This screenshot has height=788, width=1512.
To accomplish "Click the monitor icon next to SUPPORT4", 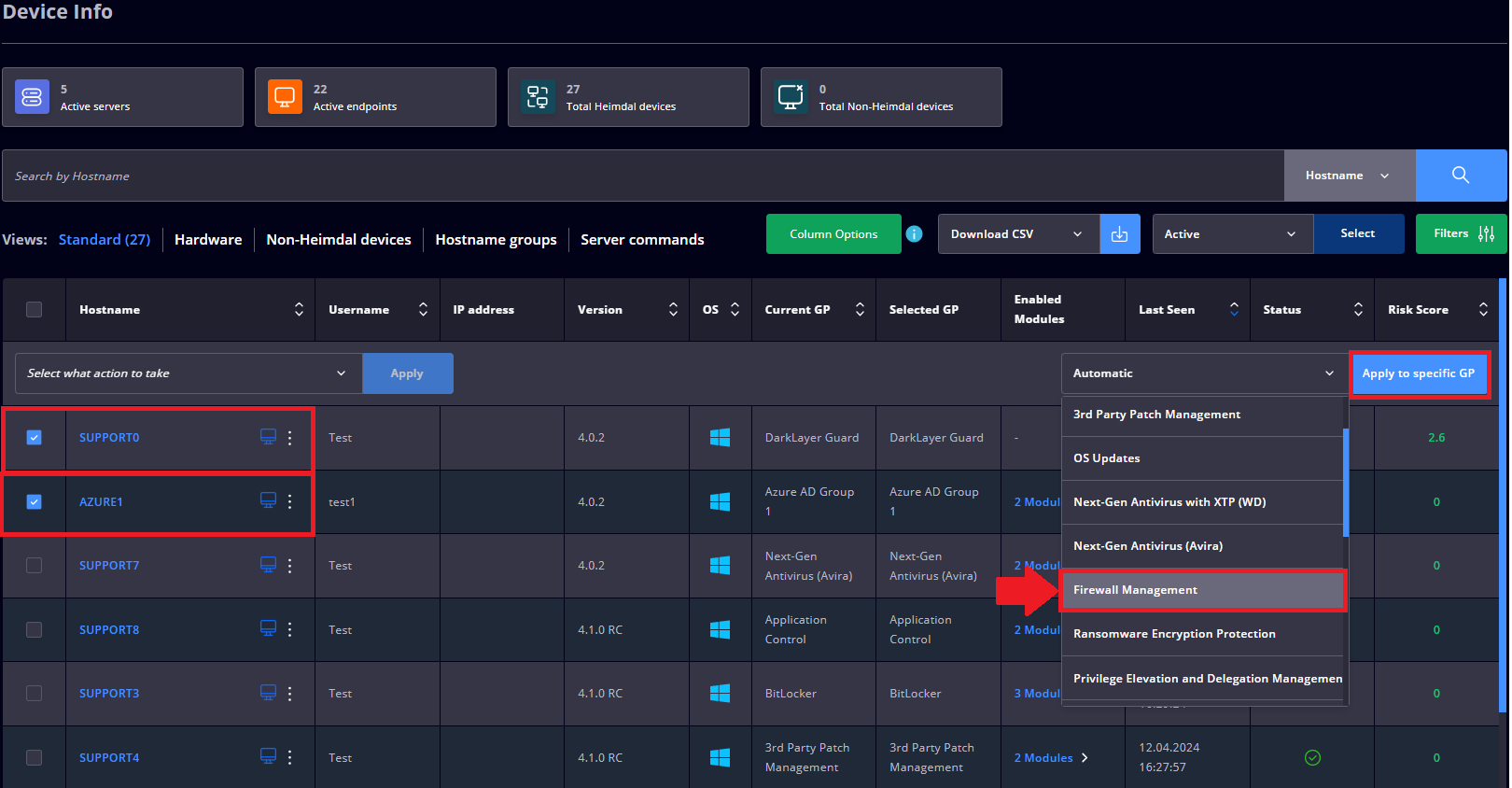I will coord(268,756).
